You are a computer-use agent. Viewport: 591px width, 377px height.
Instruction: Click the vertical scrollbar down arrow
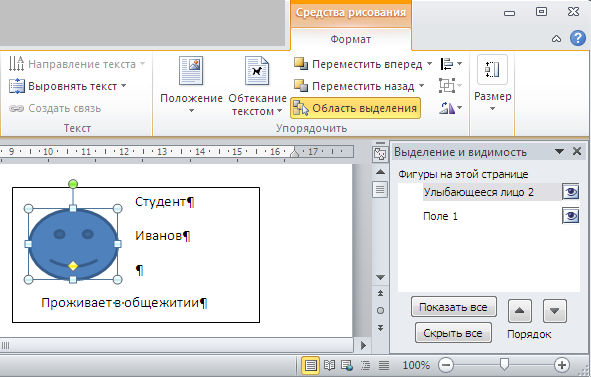[380, 277]
